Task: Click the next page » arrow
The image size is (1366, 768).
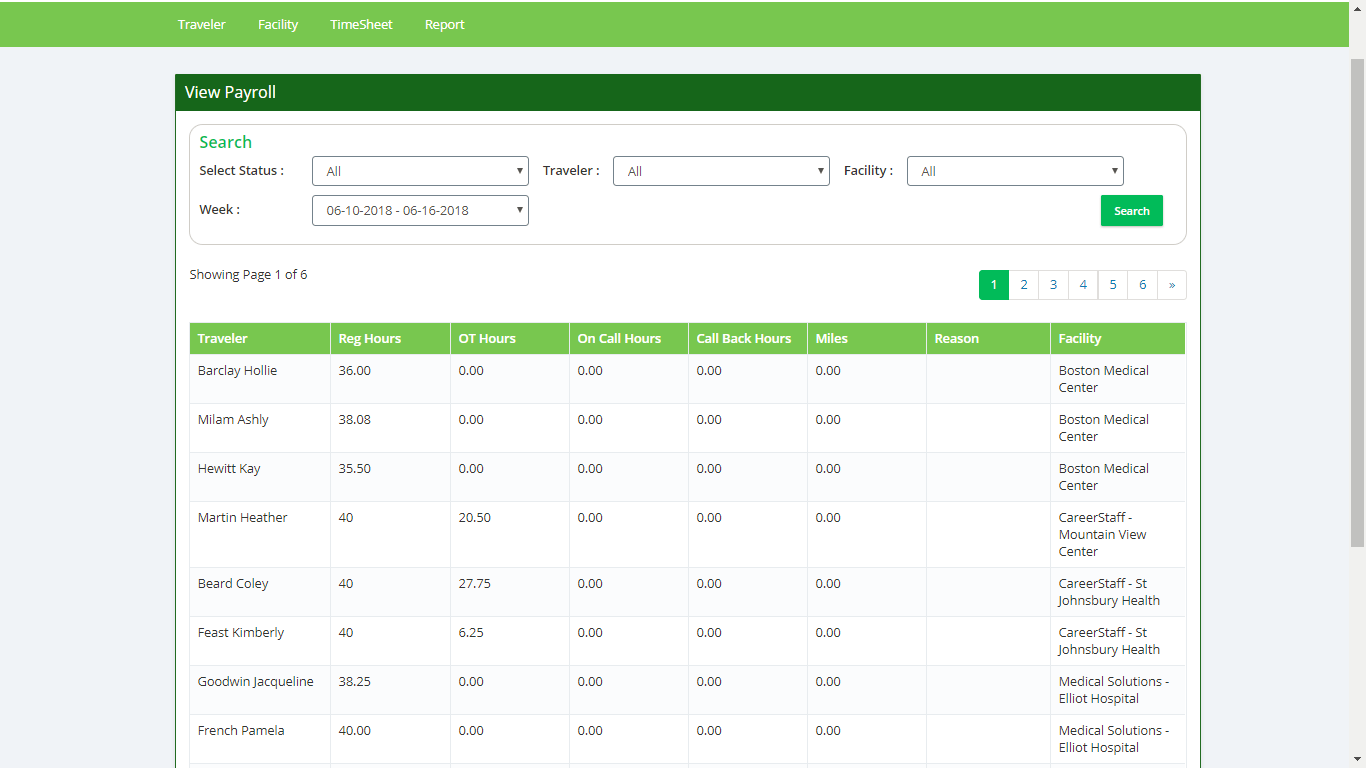Action: coord(1172,285)
